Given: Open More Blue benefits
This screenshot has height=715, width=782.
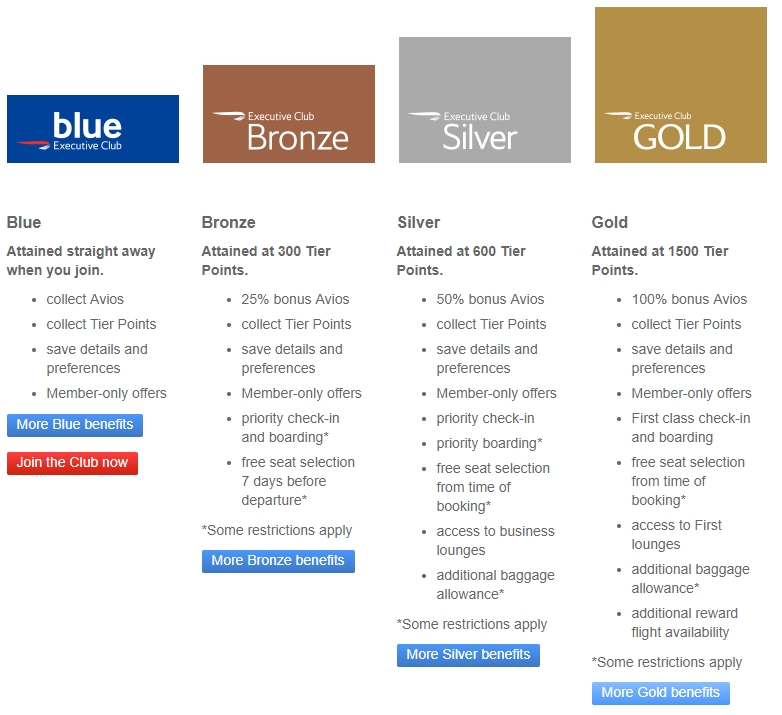Looking at the screenshot, I should click(x=75, y=425).
